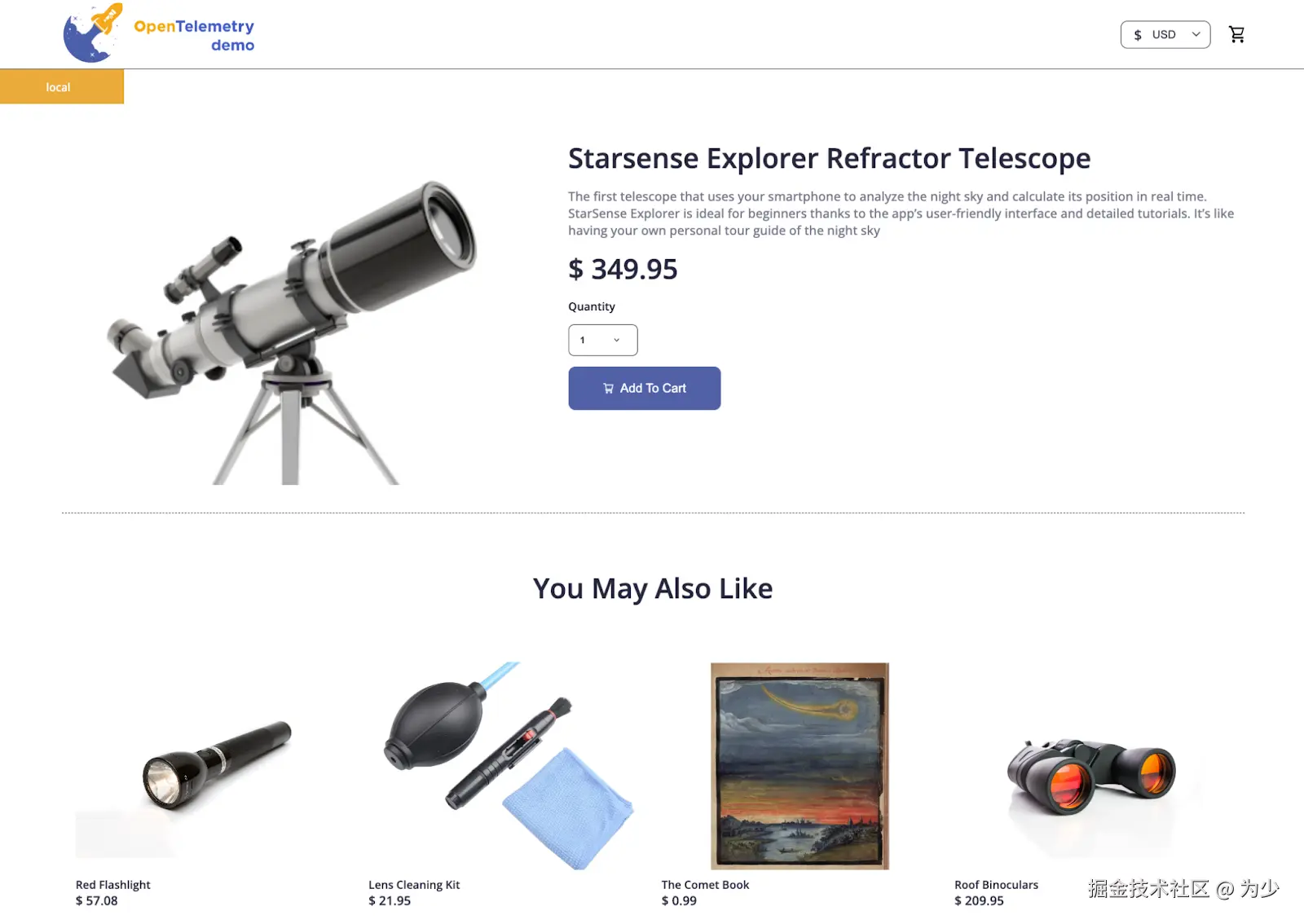Click the quantity selector chevron arrow
This screenshot has width=1304, height=924.
617,341
